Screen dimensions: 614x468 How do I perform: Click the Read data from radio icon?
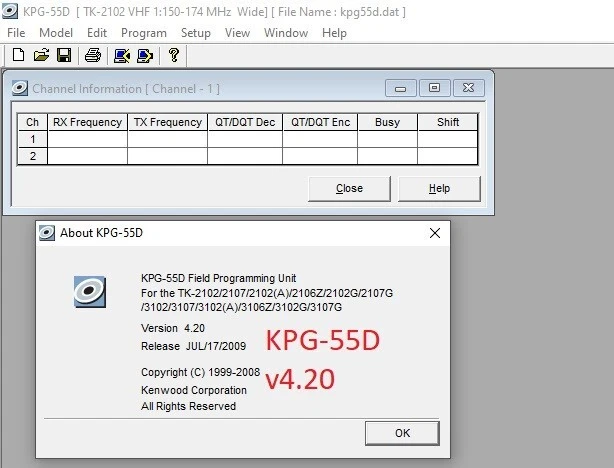pyautogui.click(x=122, y=55)
